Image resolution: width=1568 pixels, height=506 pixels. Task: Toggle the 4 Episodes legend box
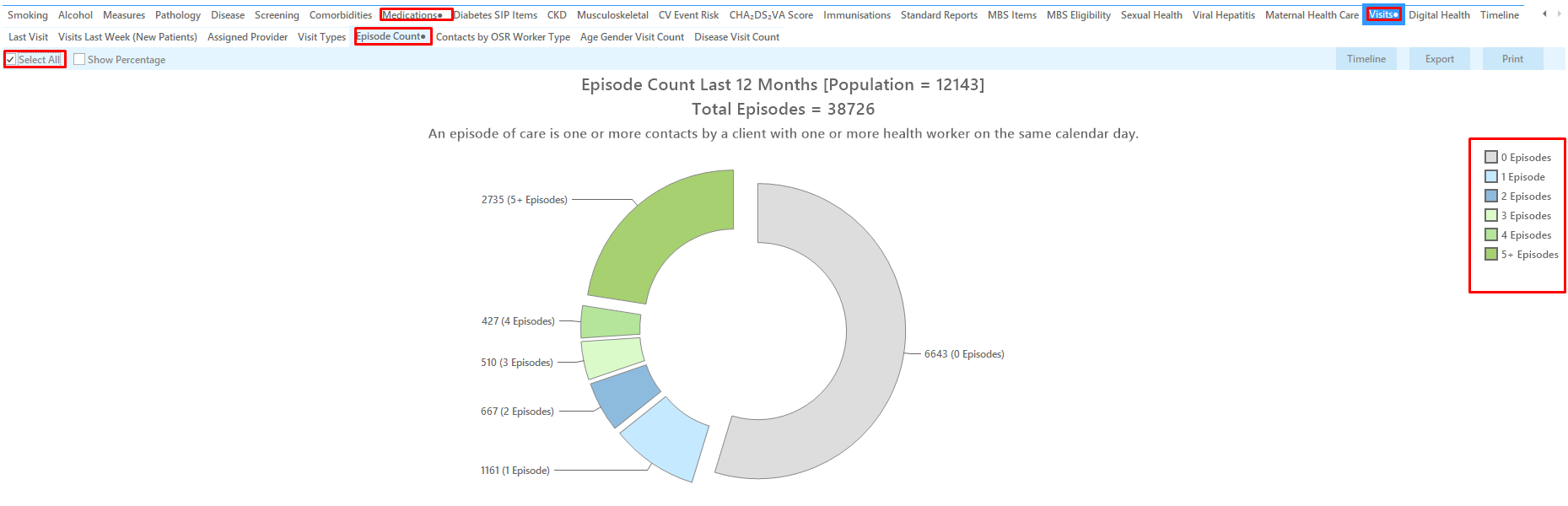coord(1491,234)
